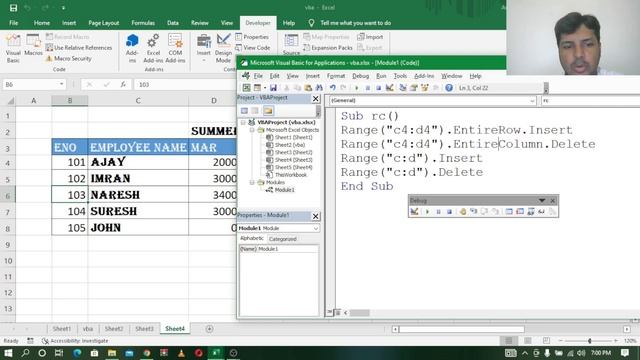
Task: Click Expansion Packs in XML group
Action: pos(327,48)
